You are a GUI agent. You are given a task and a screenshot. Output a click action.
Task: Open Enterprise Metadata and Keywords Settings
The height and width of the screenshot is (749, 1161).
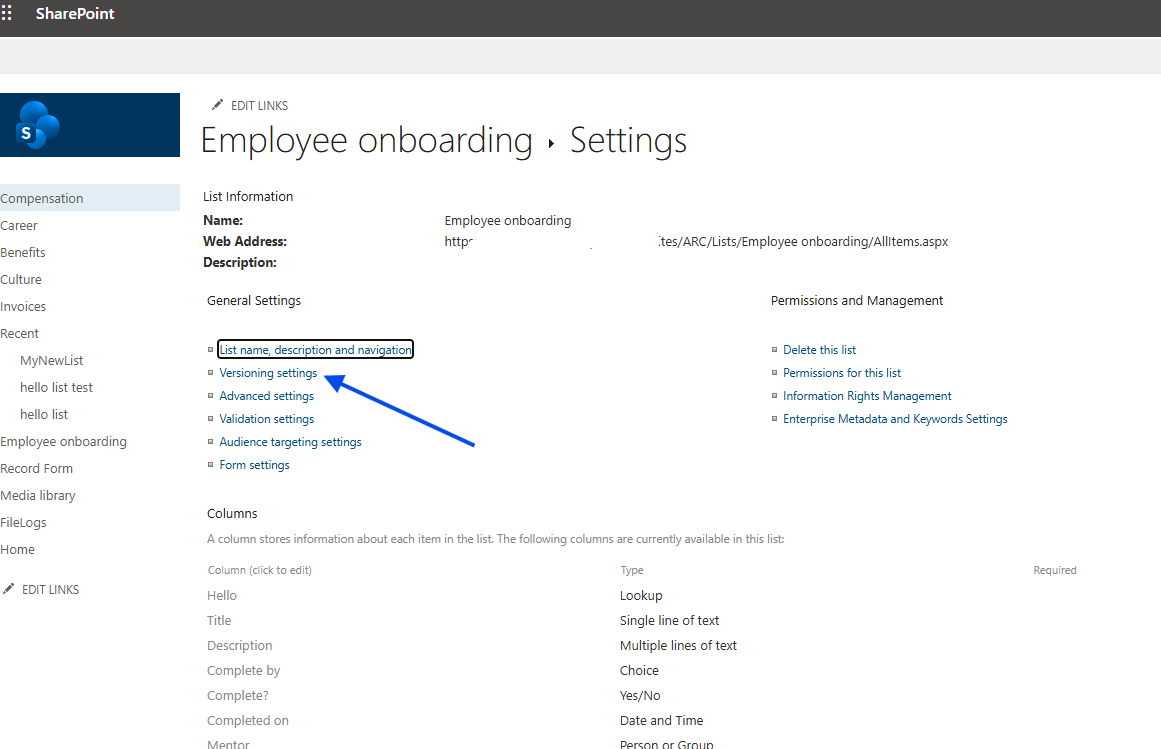click(894, 419)
